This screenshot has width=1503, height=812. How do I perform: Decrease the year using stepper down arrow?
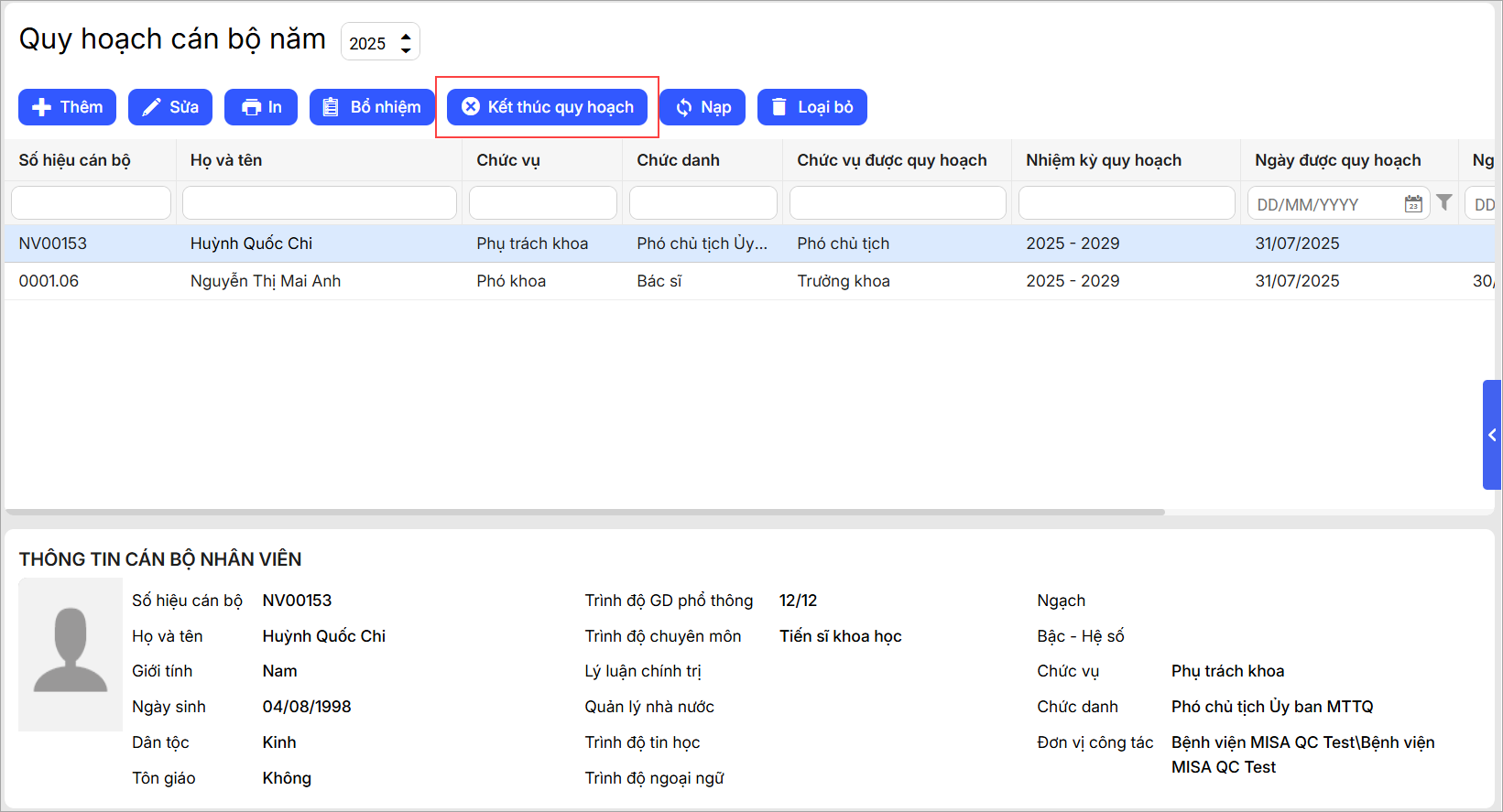406,49
